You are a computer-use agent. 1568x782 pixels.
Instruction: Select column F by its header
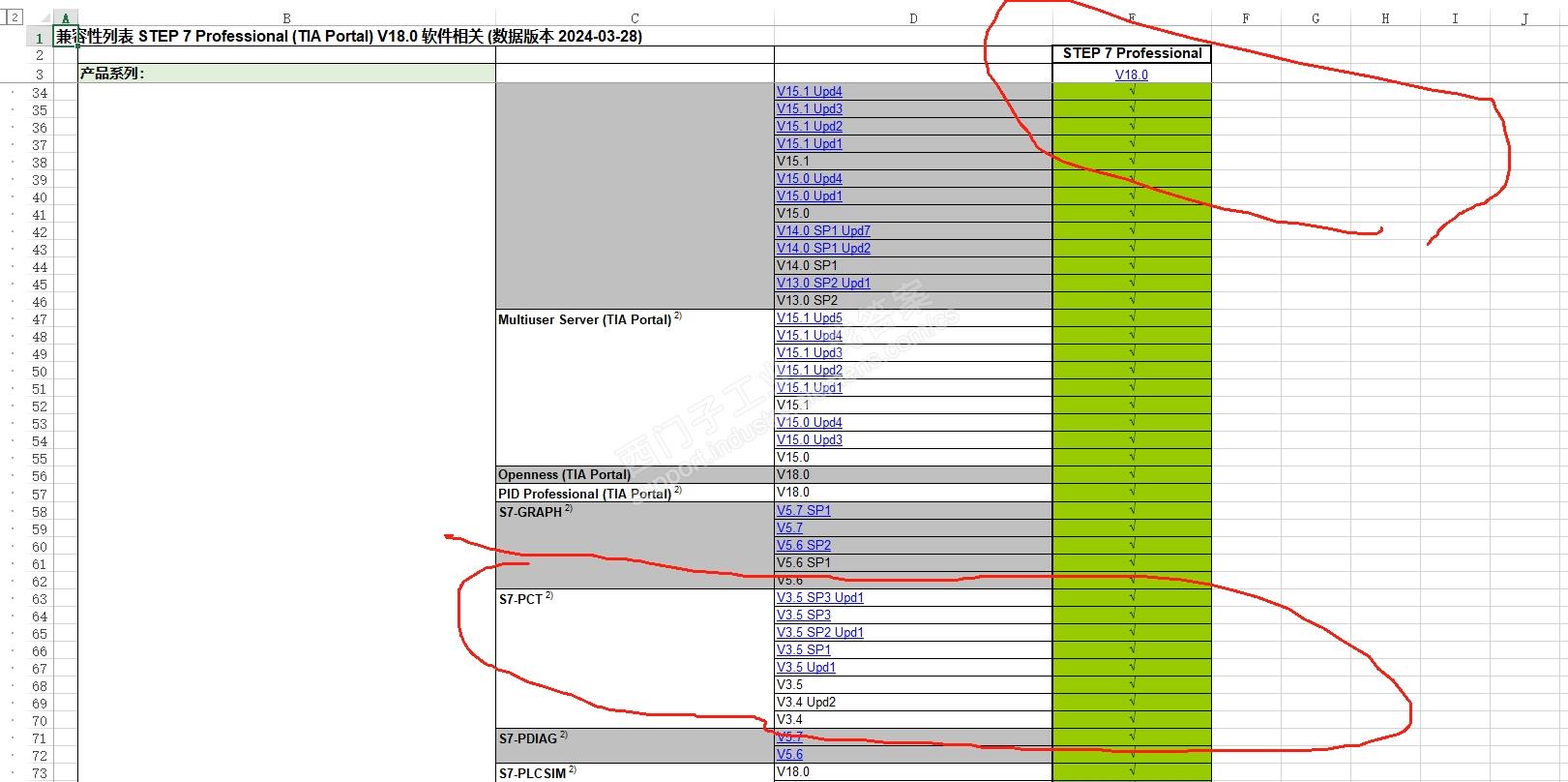1246,18
